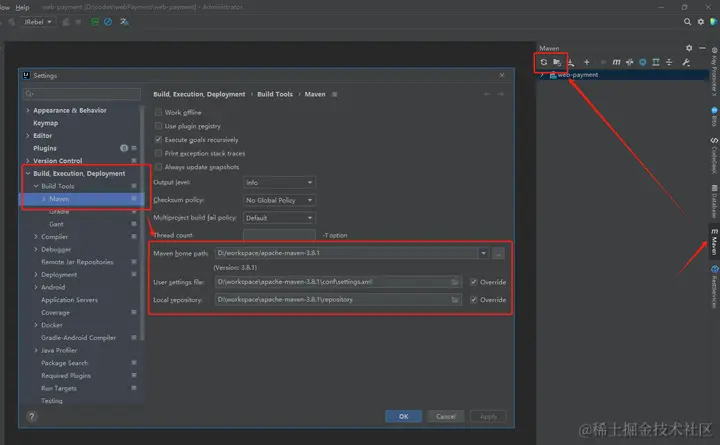
Task: Open Bito side tab
Action: pyautogui.click(x=714, y=117)
